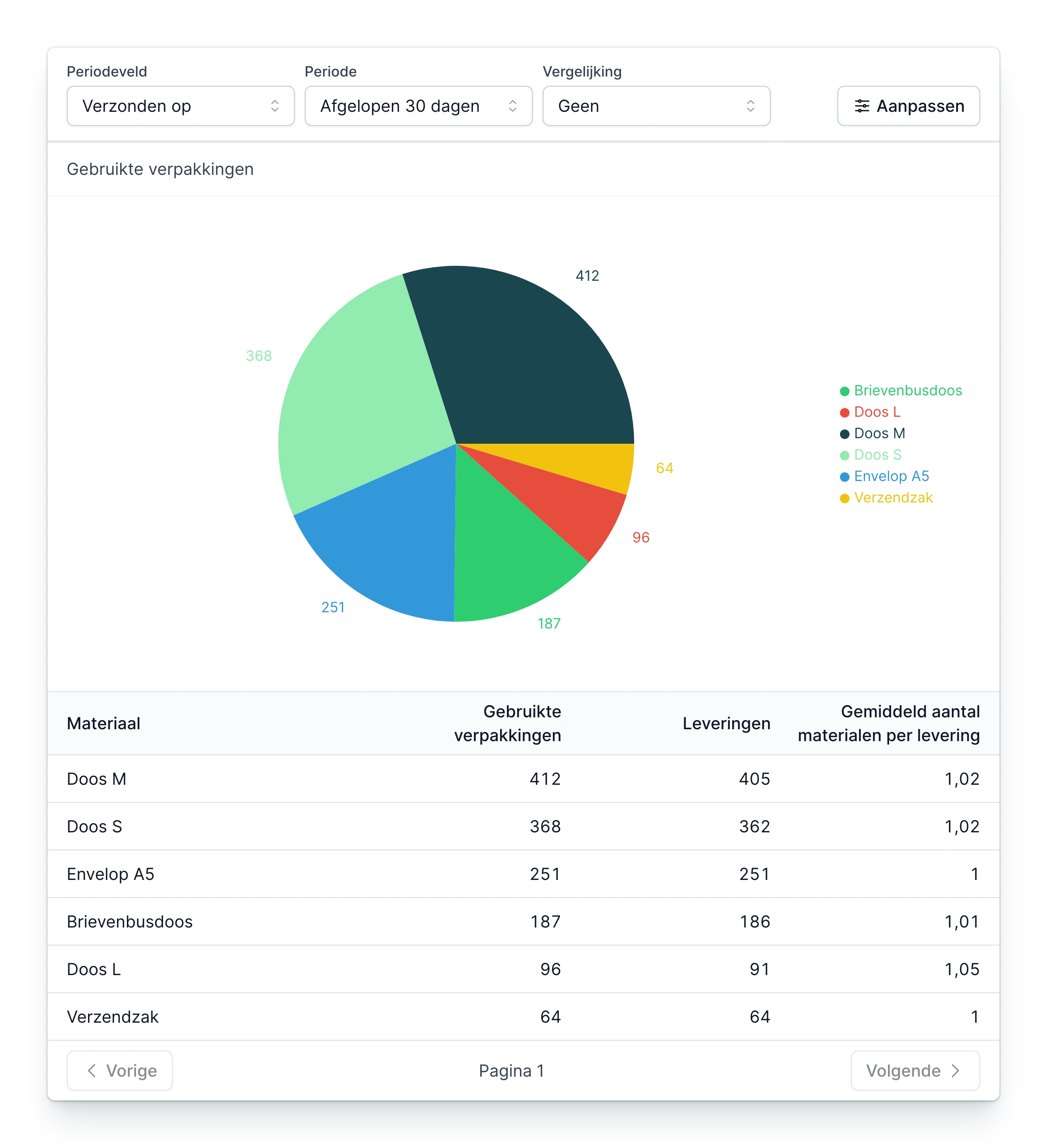Click the 412 pie chart label
The image size is (1047, 1148).
click(587, 276)
